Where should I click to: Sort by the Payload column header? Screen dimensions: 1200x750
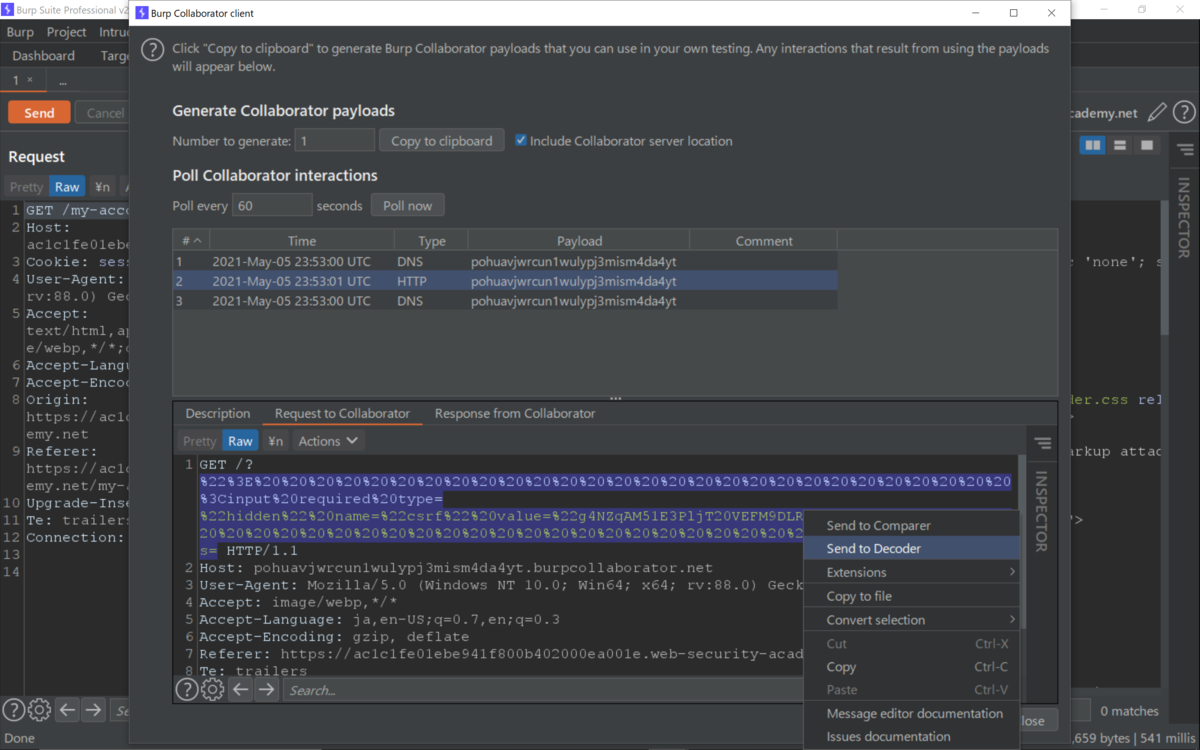579,240
